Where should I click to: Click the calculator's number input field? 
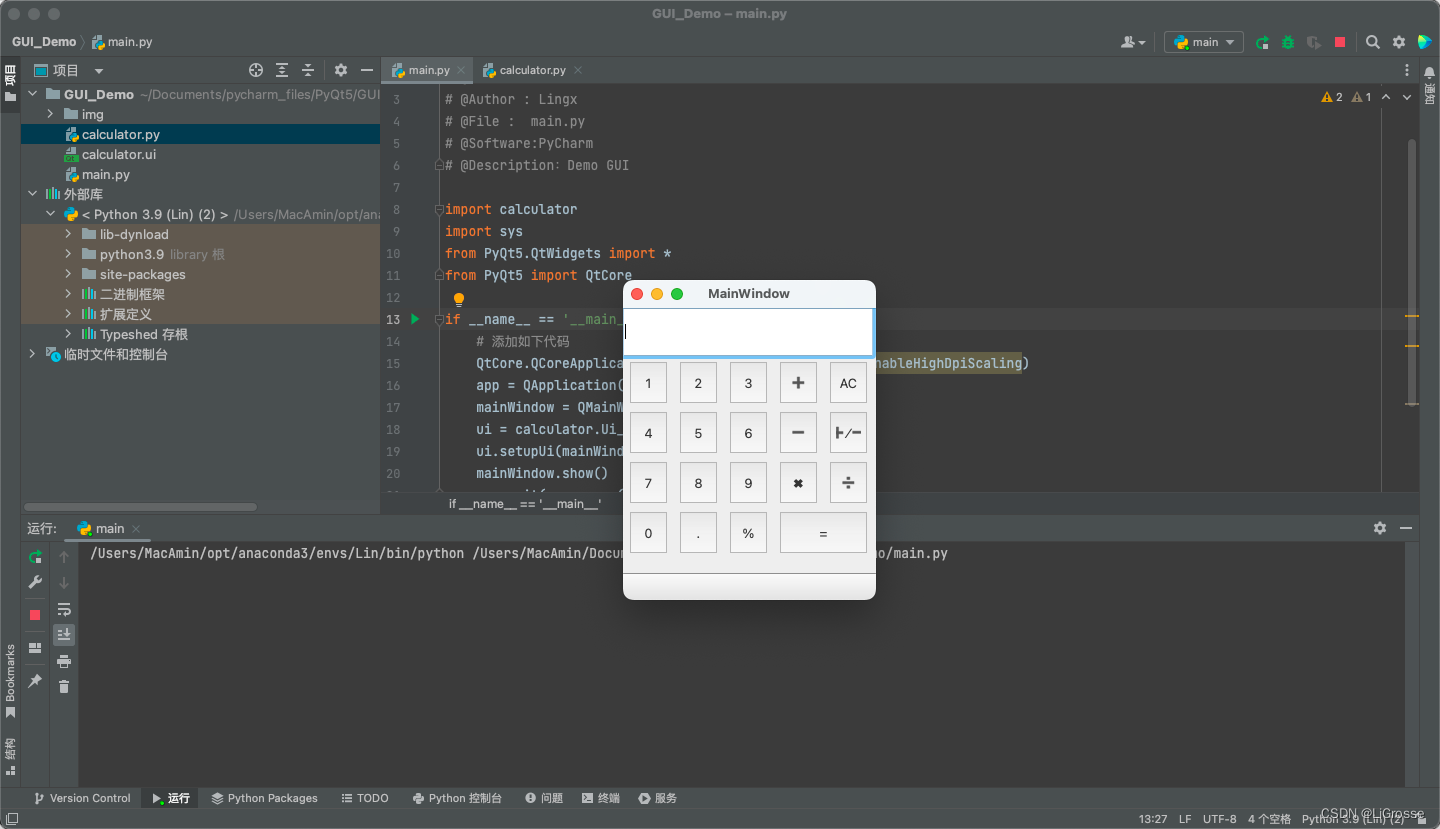coord(748,331)
